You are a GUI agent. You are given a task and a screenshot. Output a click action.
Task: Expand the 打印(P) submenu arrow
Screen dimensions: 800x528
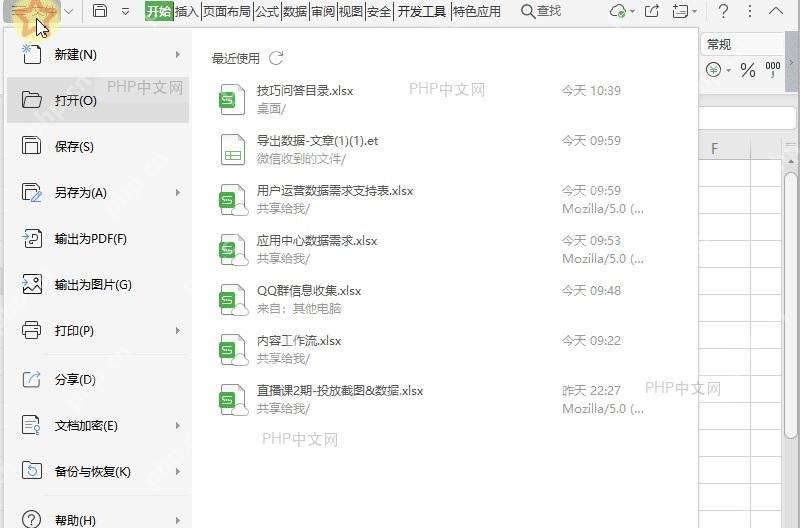tap(178, 331)
